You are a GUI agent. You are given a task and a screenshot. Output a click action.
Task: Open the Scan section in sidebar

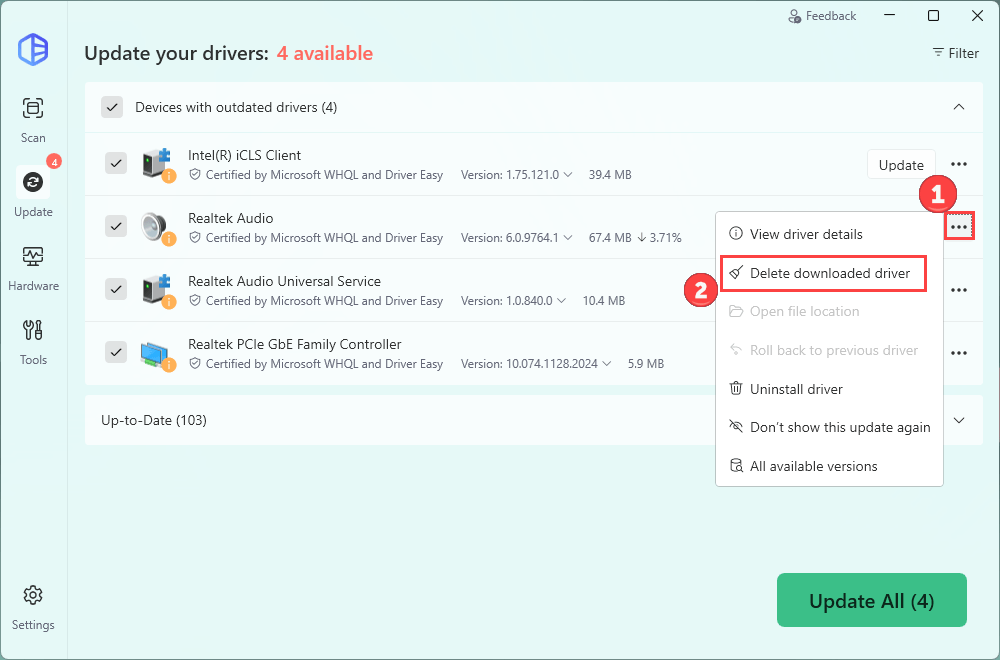point(33,118)
